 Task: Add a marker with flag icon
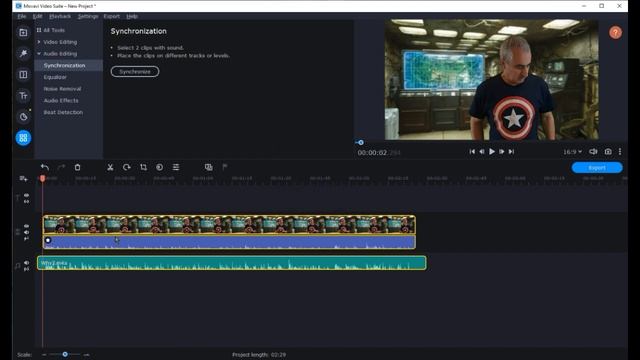coord(225,167)
